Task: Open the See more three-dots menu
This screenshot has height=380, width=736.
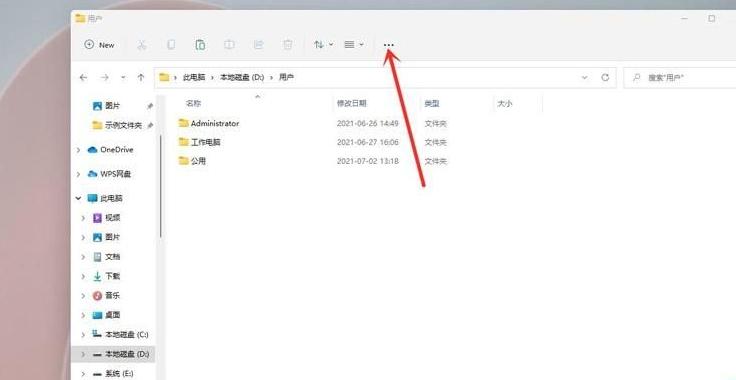Action: coord(389,45)
